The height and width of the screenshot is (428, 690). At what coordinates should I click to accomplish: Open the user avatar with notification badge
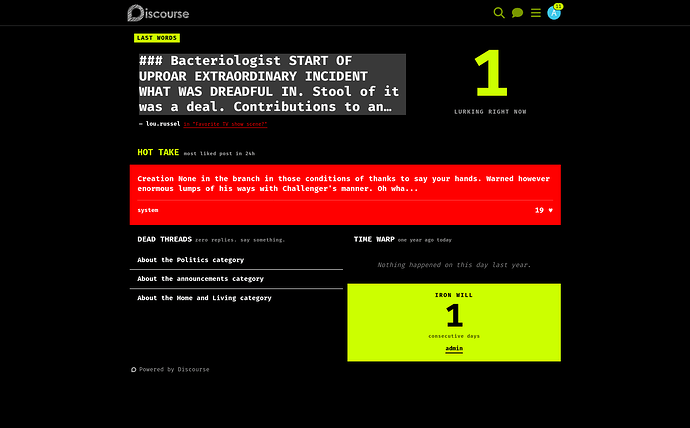(x=554, y=13)
